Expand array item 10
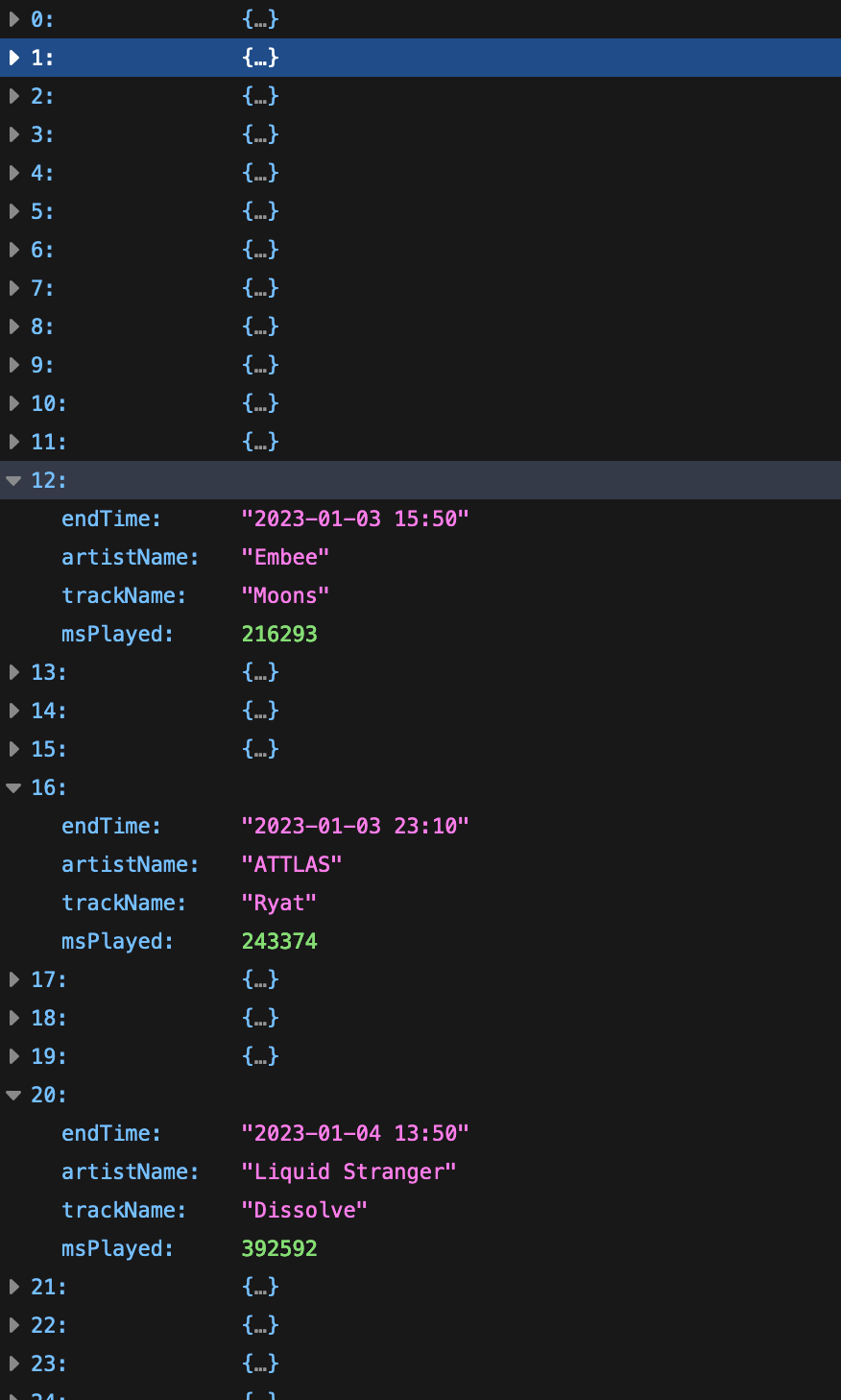The height and width of the screenshot is (1400, 841). click(x=14, y=403)
